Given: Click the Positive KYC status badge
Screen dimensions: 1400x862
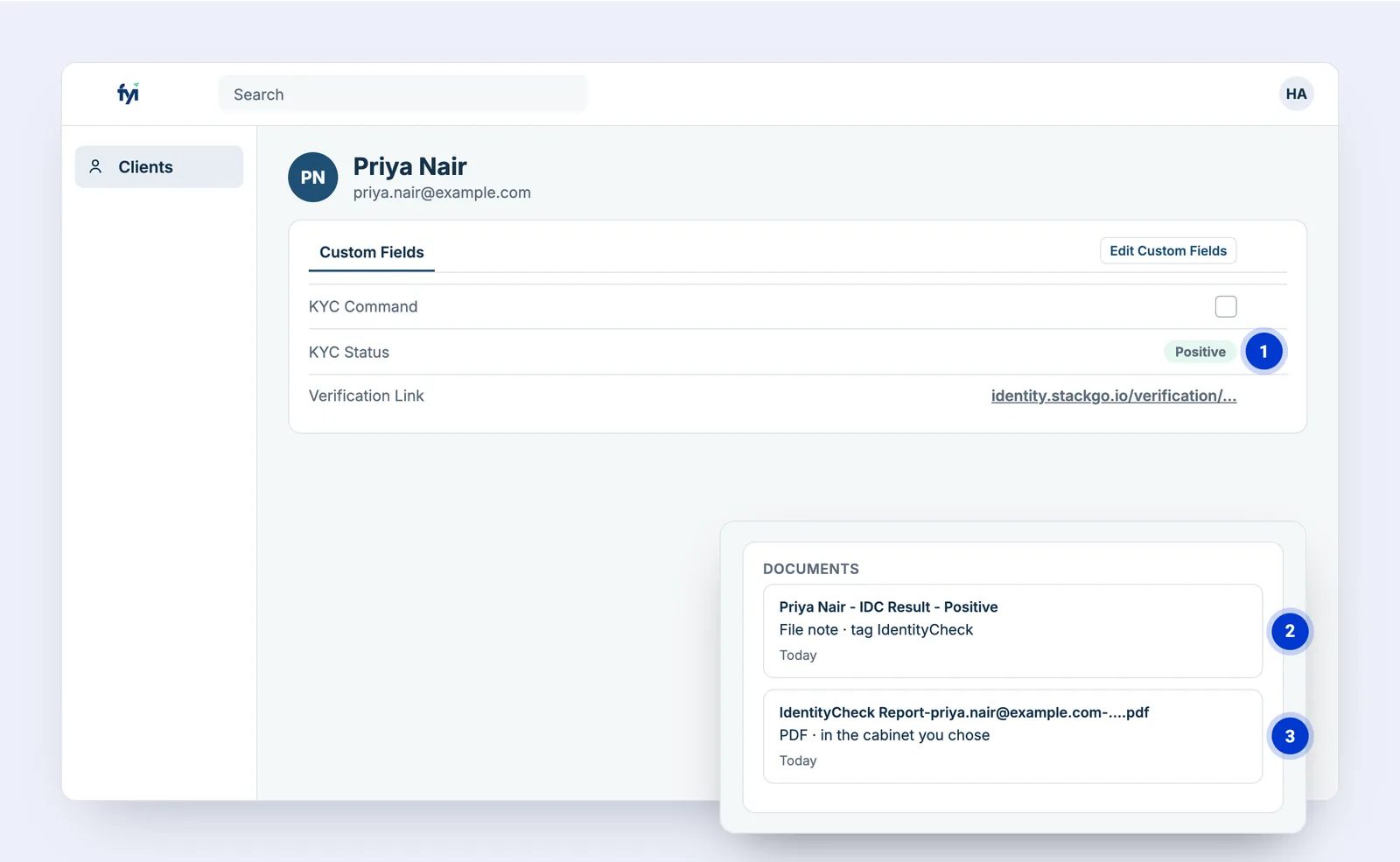Looking at the screenshot, I should [1200, 352].
